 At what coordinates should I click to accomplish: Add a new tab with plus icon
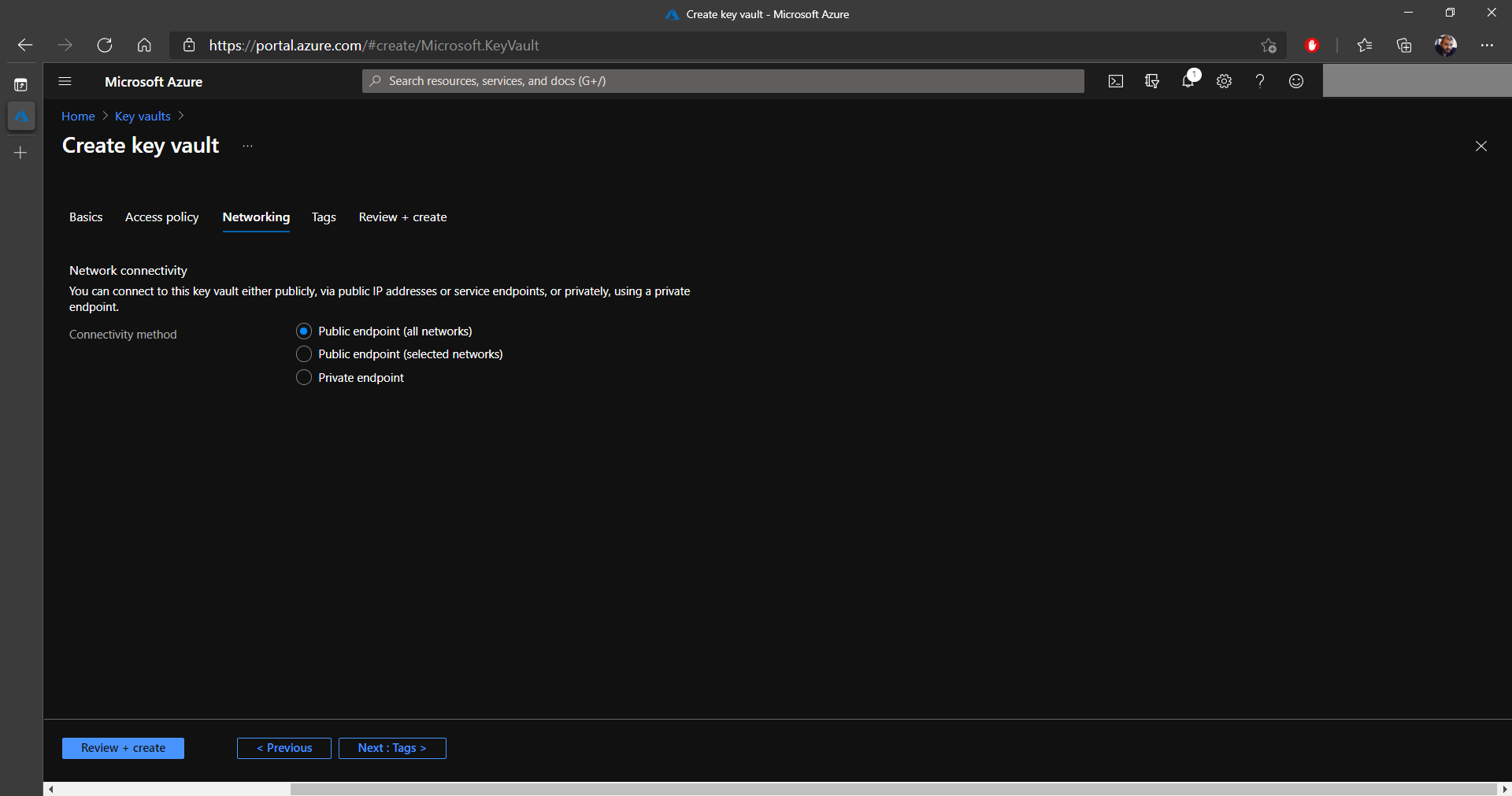21,153
